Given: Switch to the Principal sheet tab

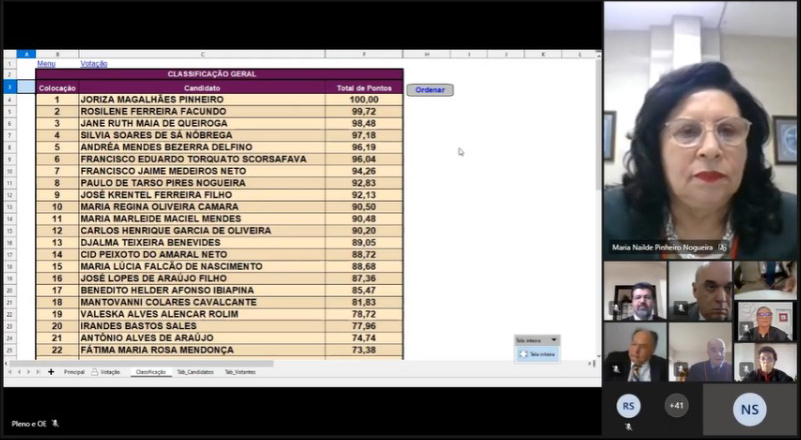Looking at the screenshot, I should [x=74, y=372].
